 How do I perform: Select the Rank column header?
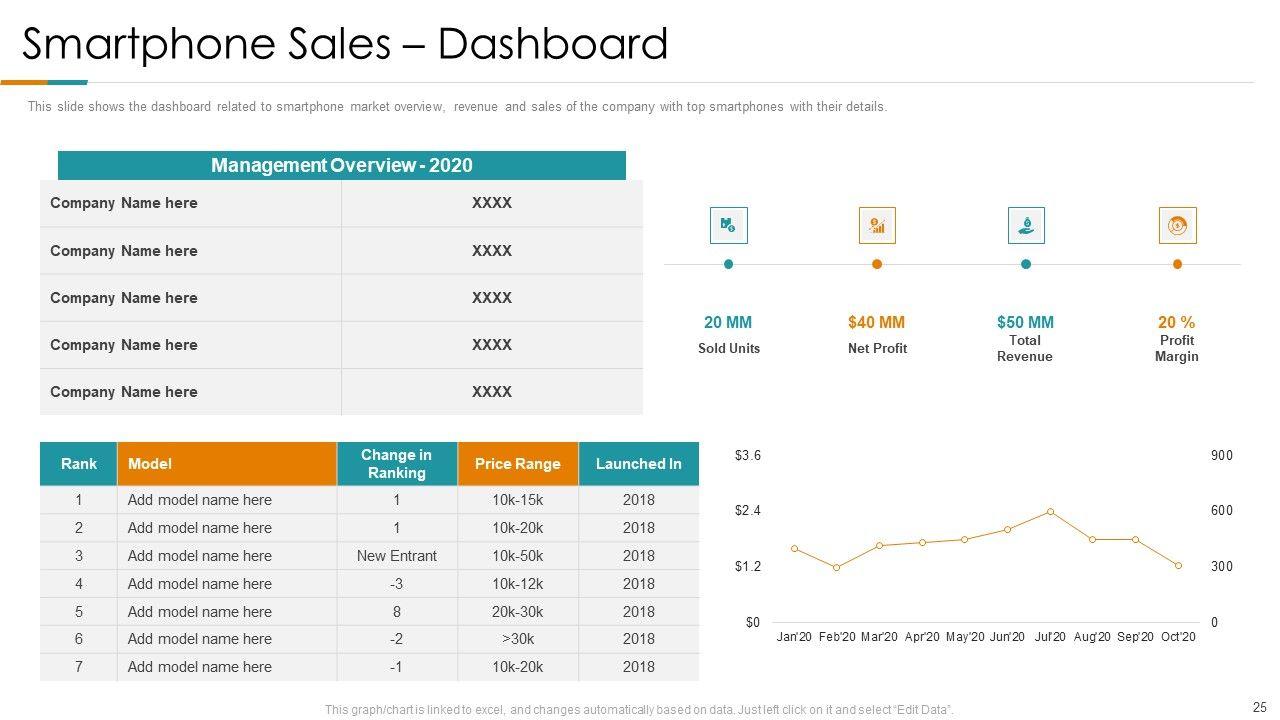[x=79, y=464]
